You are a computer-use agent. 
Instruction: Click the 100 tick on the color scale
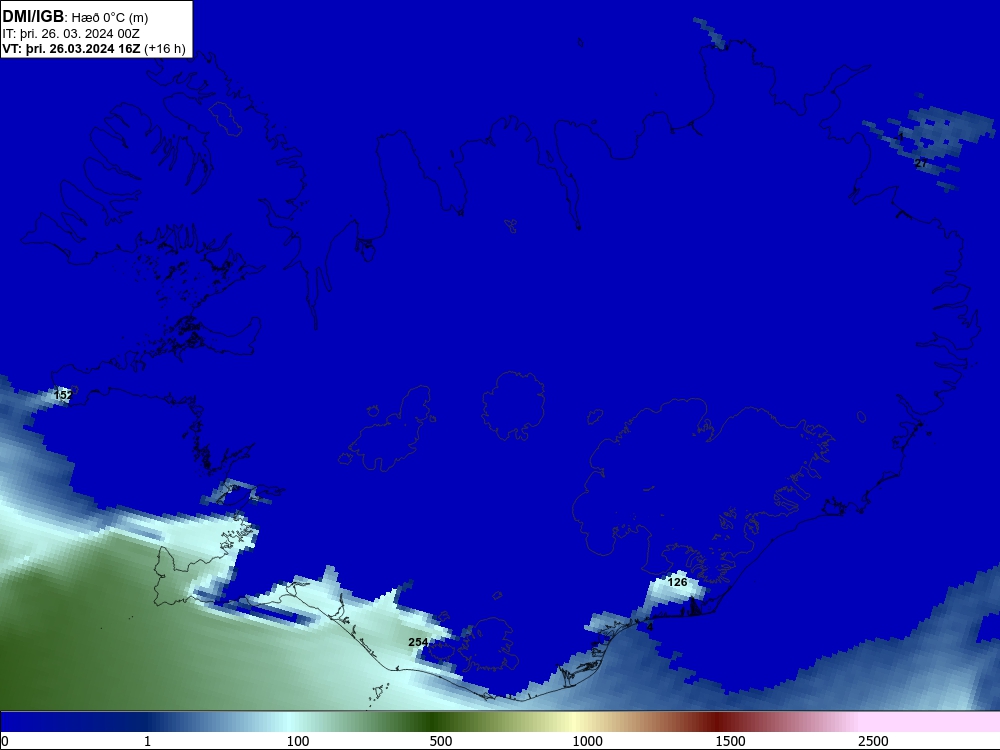[298, 741]
